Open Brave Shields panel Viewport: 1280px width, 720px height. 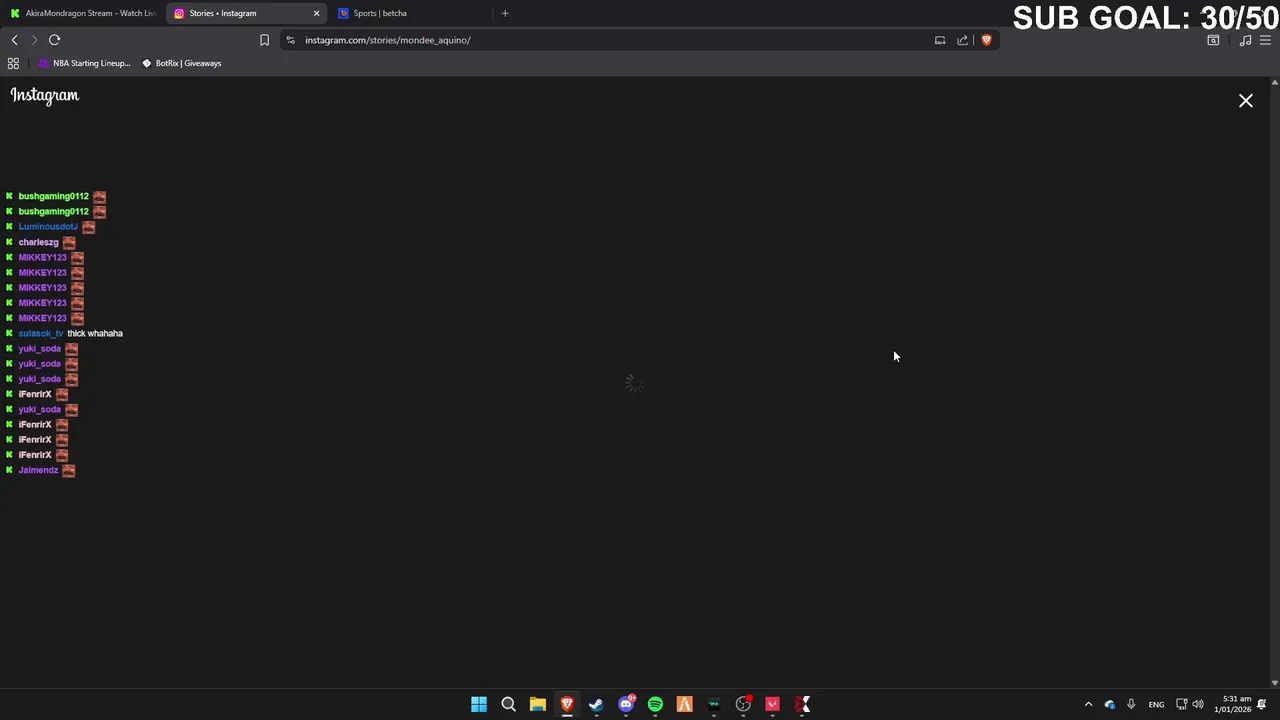tap(986, 40)
